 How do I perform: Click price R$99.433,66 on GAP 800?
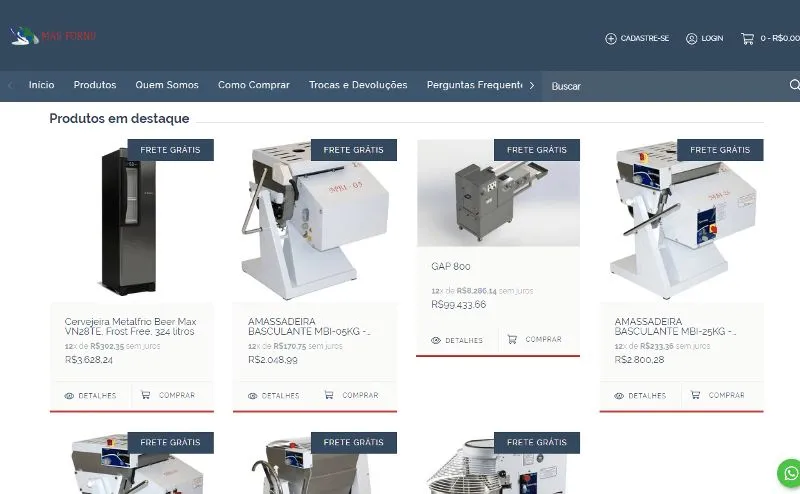(x=459, y=305)
